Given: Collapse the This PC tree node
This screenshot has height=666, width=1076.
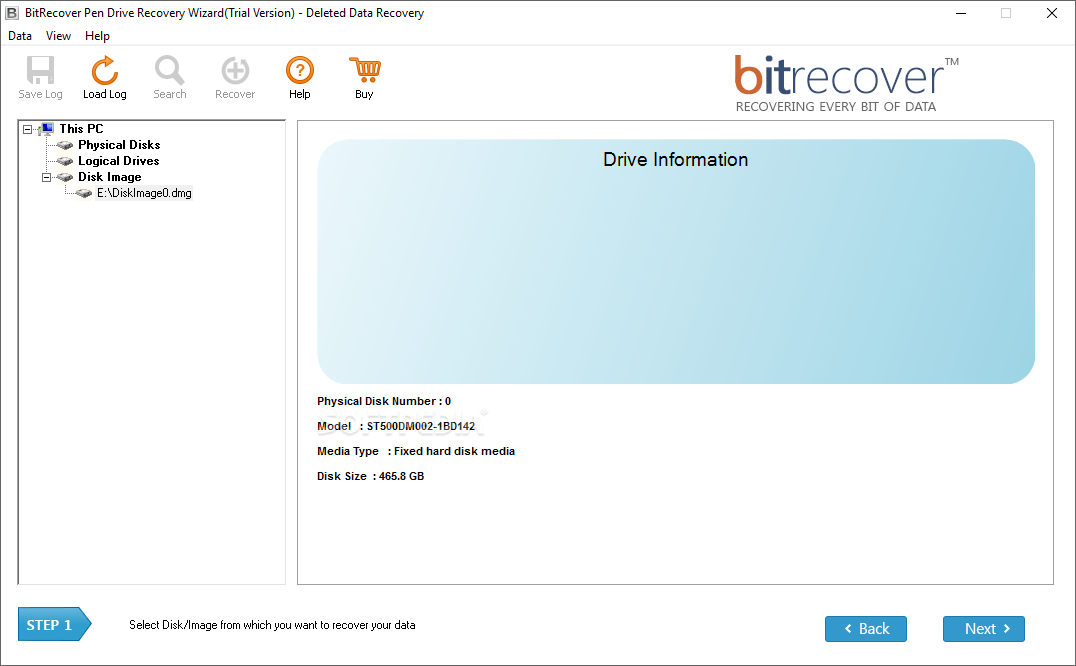Looking at the screenshot, I should pos(27,129).
